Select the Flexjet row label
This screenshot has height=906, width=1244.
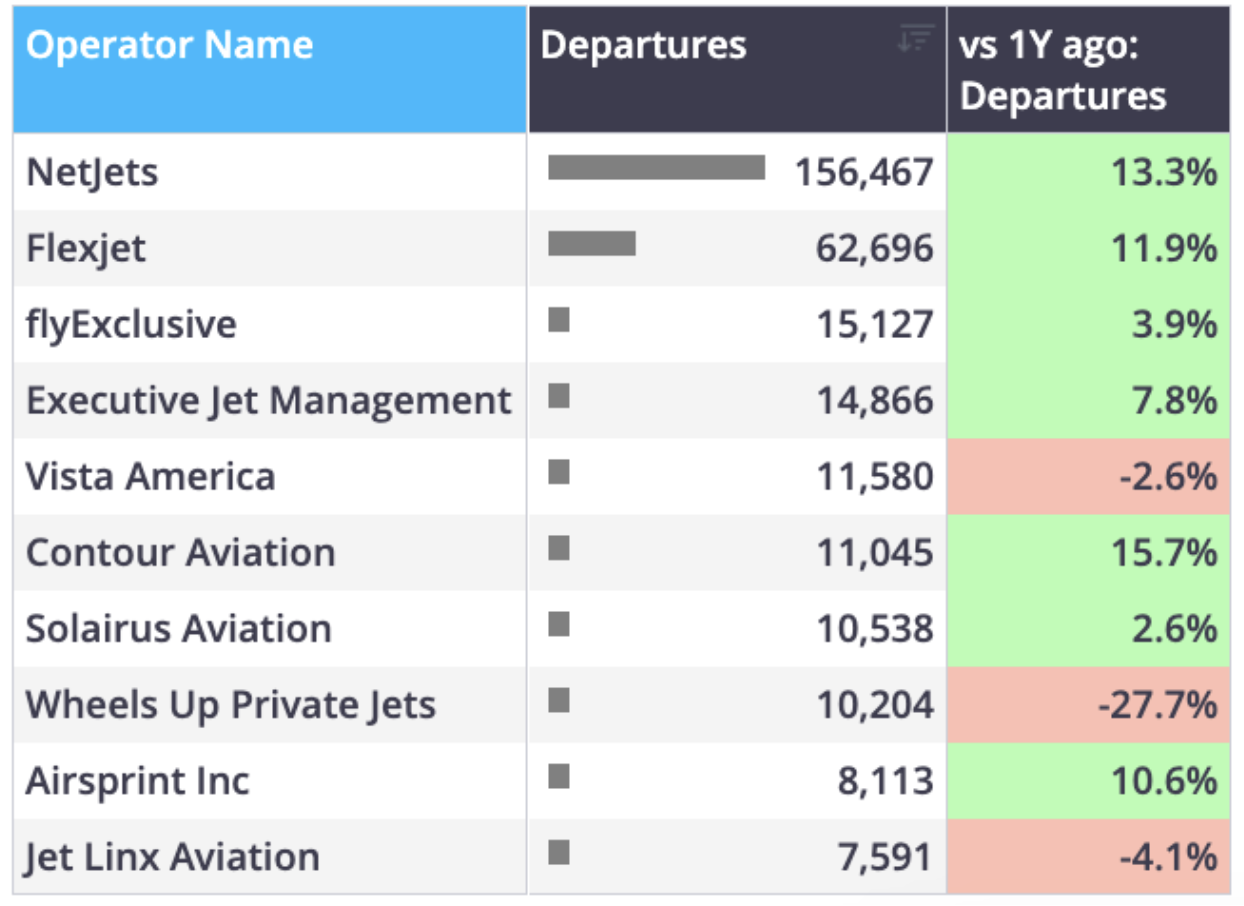pos(86,248)
